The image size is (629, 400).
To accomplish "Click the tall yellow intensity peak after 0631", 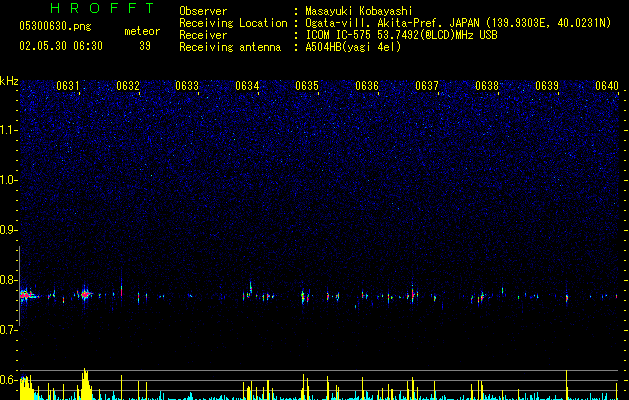I will (85, 384).
